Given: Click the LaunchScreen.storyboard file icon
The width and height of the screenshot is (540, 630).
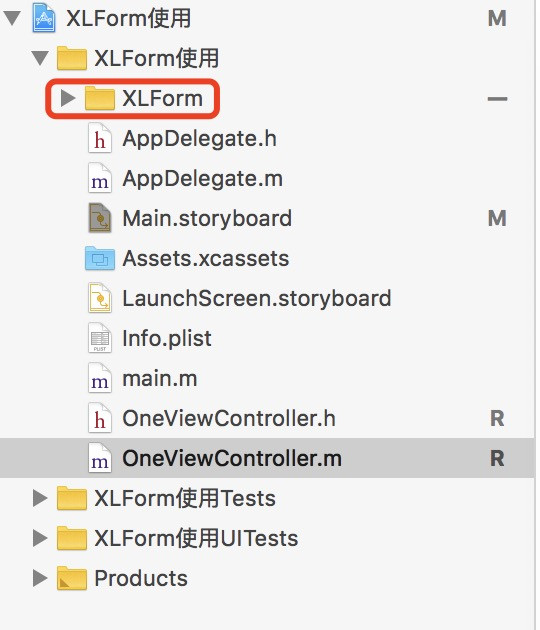Looking at the screenshot, I should pyautogui.click(x=100, y=298).
